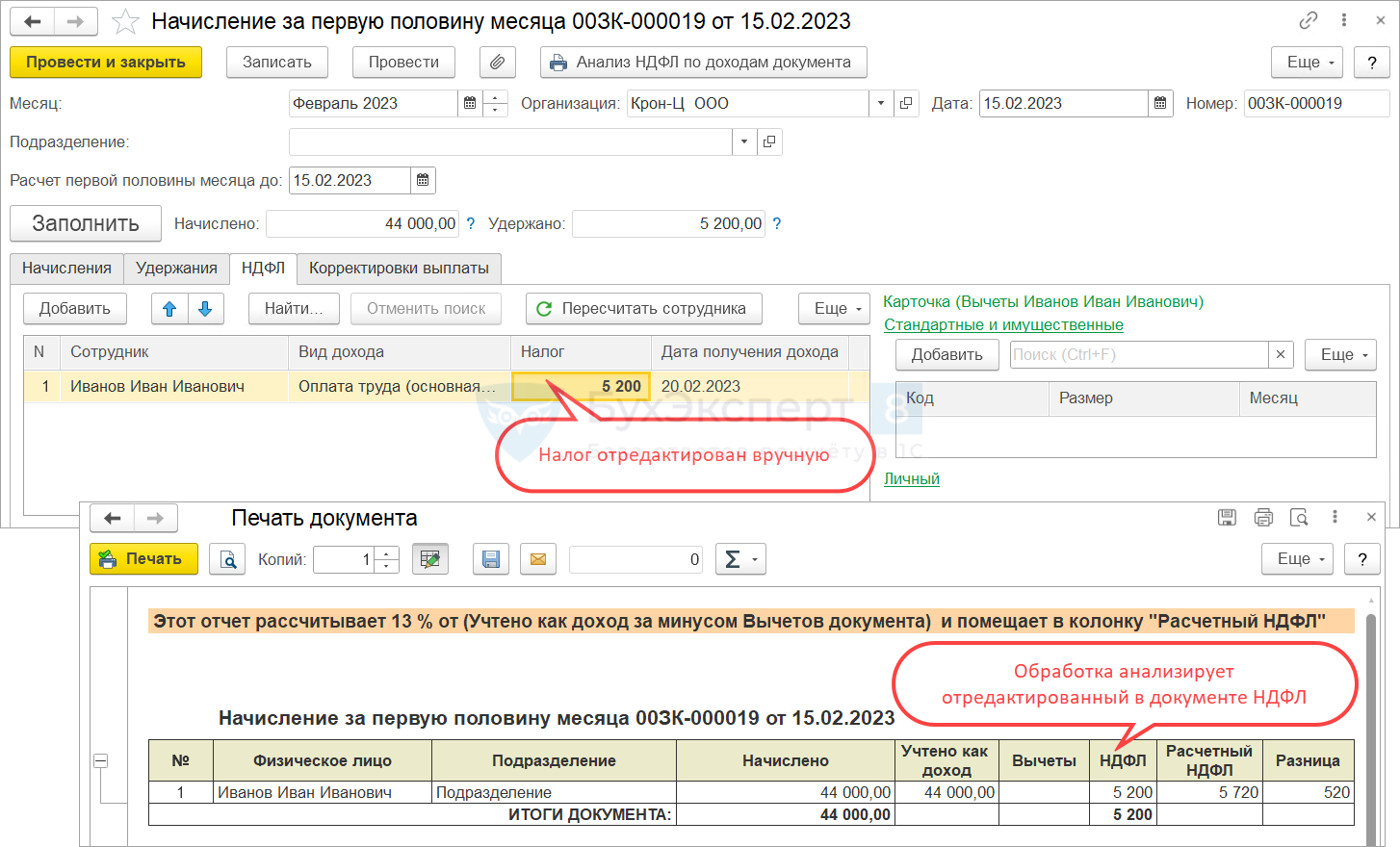Click Провести и закрыть button
The width and height of the screenshot is (1400, 847).
(x=106, y=63)
